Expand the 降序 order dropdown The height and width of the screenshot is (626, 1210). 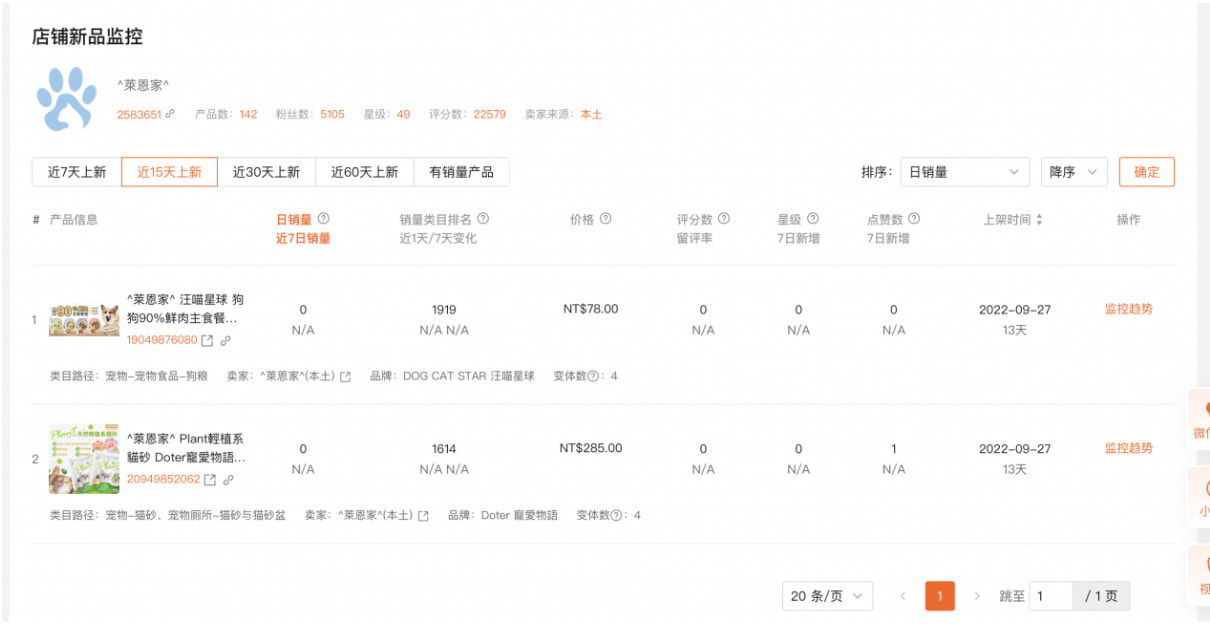point(1073,171)
